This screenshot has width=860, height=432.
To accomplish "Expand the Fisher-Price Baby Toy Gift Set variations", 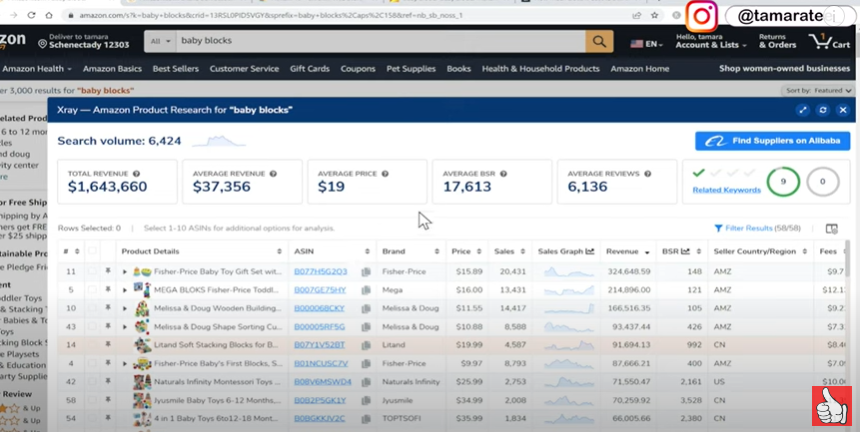I will pyautogui.click(x=125, y=272).
